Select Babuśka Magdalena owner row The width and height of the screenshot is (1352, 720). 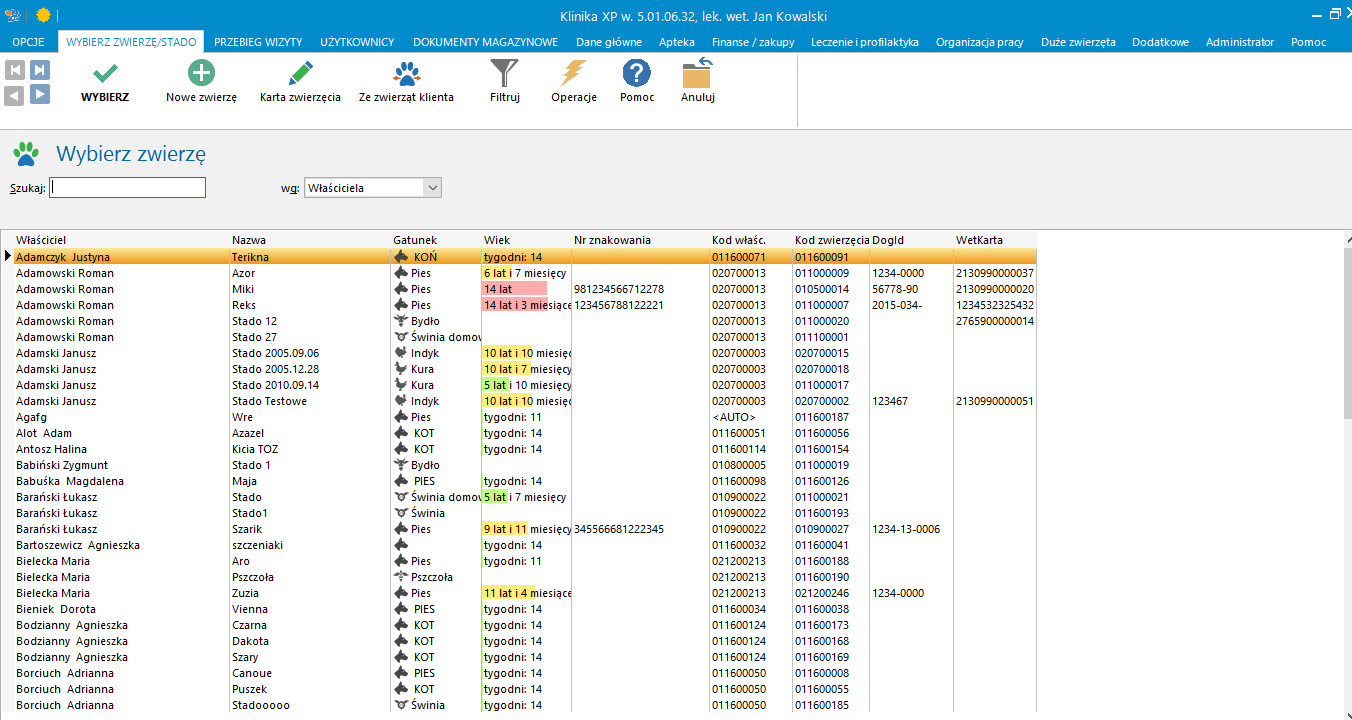click(x=525, y=481)
